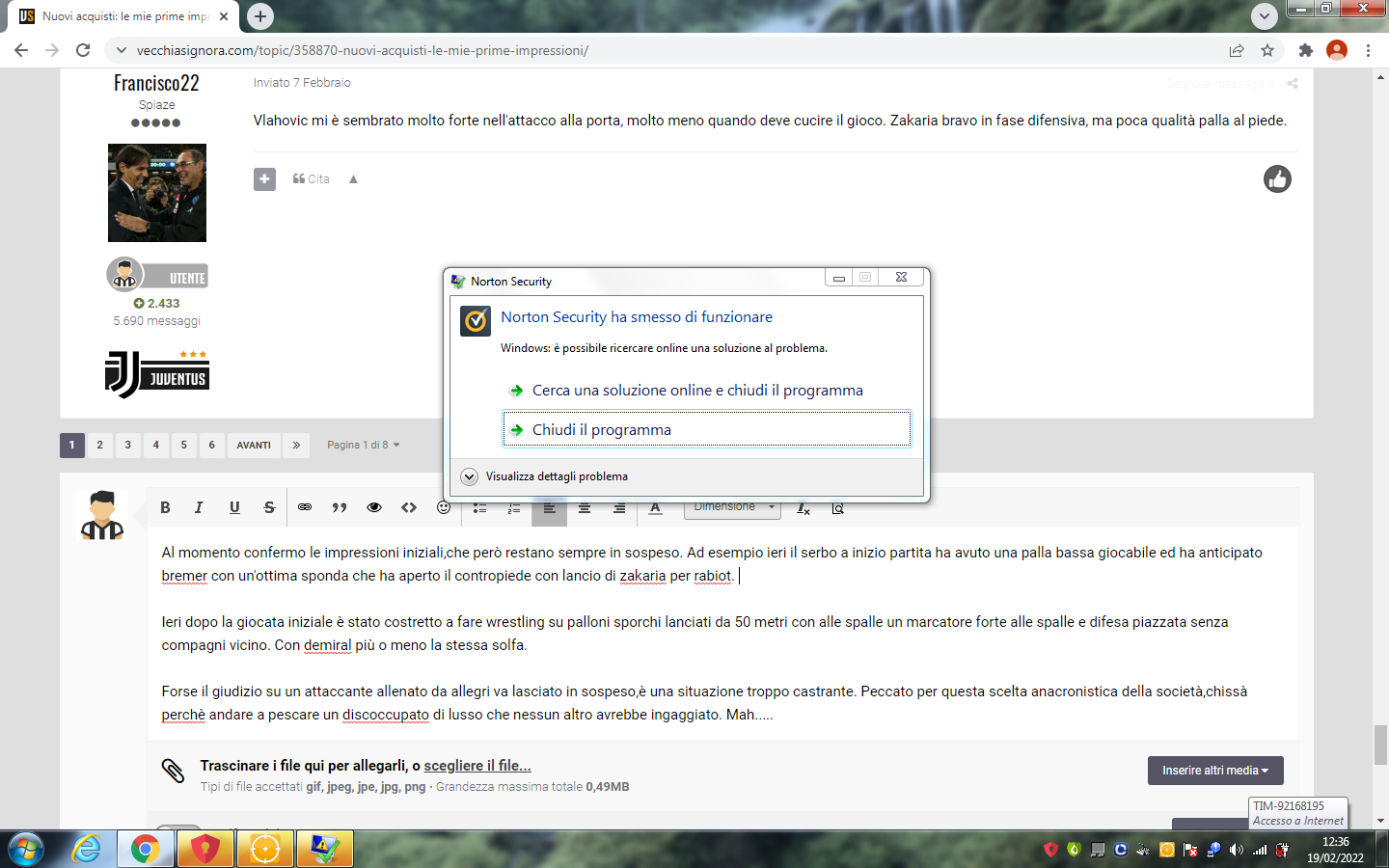Like the post with thumbs-up icon
The image size is (1389, 868).
pyautogui.click(x=1277, y=178)
